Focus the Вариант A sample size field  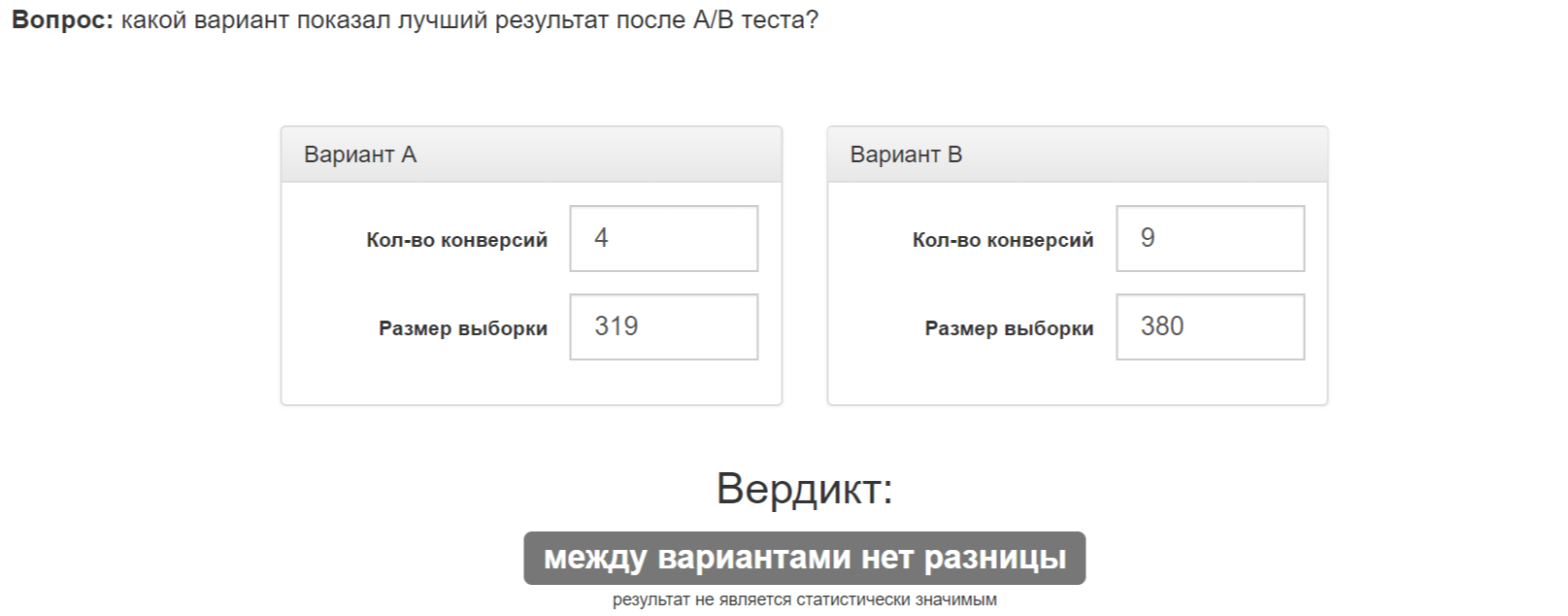coord(663,326)
